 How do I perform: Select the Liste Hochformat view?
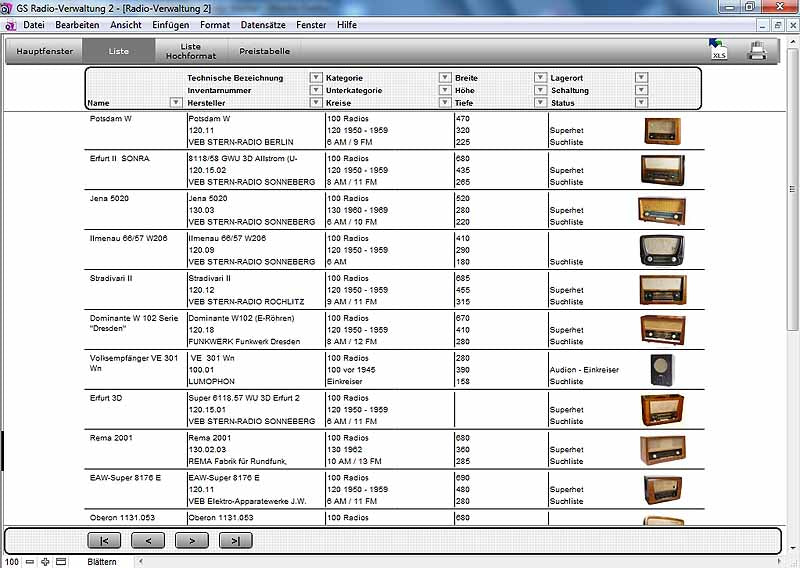pyautogui.click(x=190, y=51)
